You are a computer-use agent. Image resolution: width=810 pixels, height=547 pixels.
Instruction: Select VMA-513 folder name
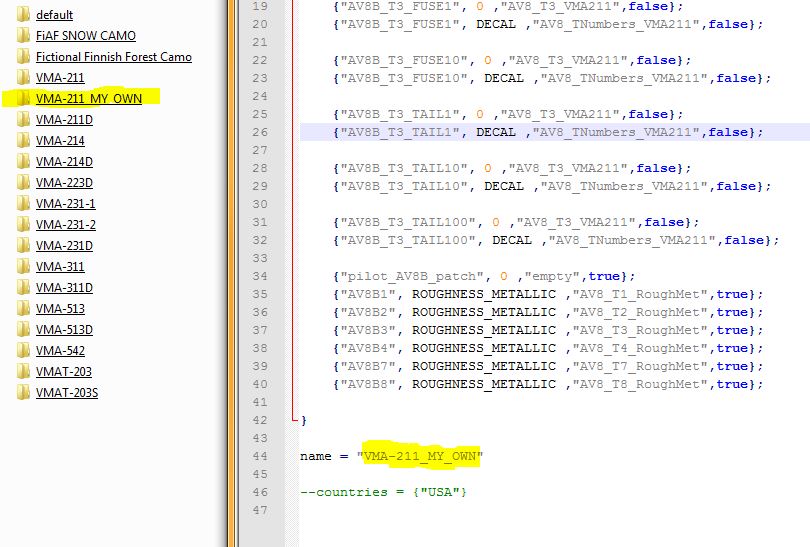coord(60,309)
